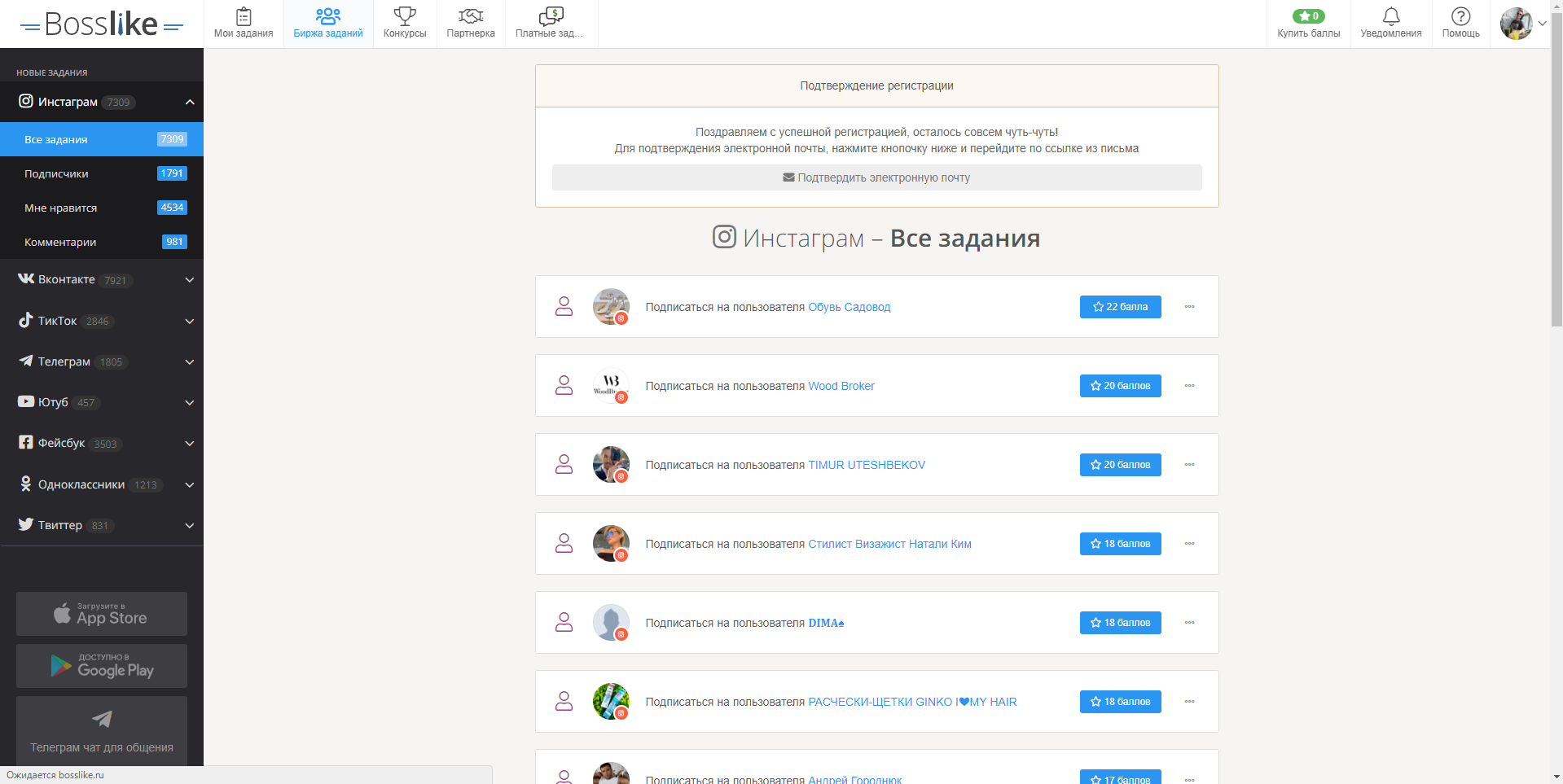1563x784 pixels.
Task: Click TIMUR UTESHBEKOV profile thumbnail
Action: [611, 465]
